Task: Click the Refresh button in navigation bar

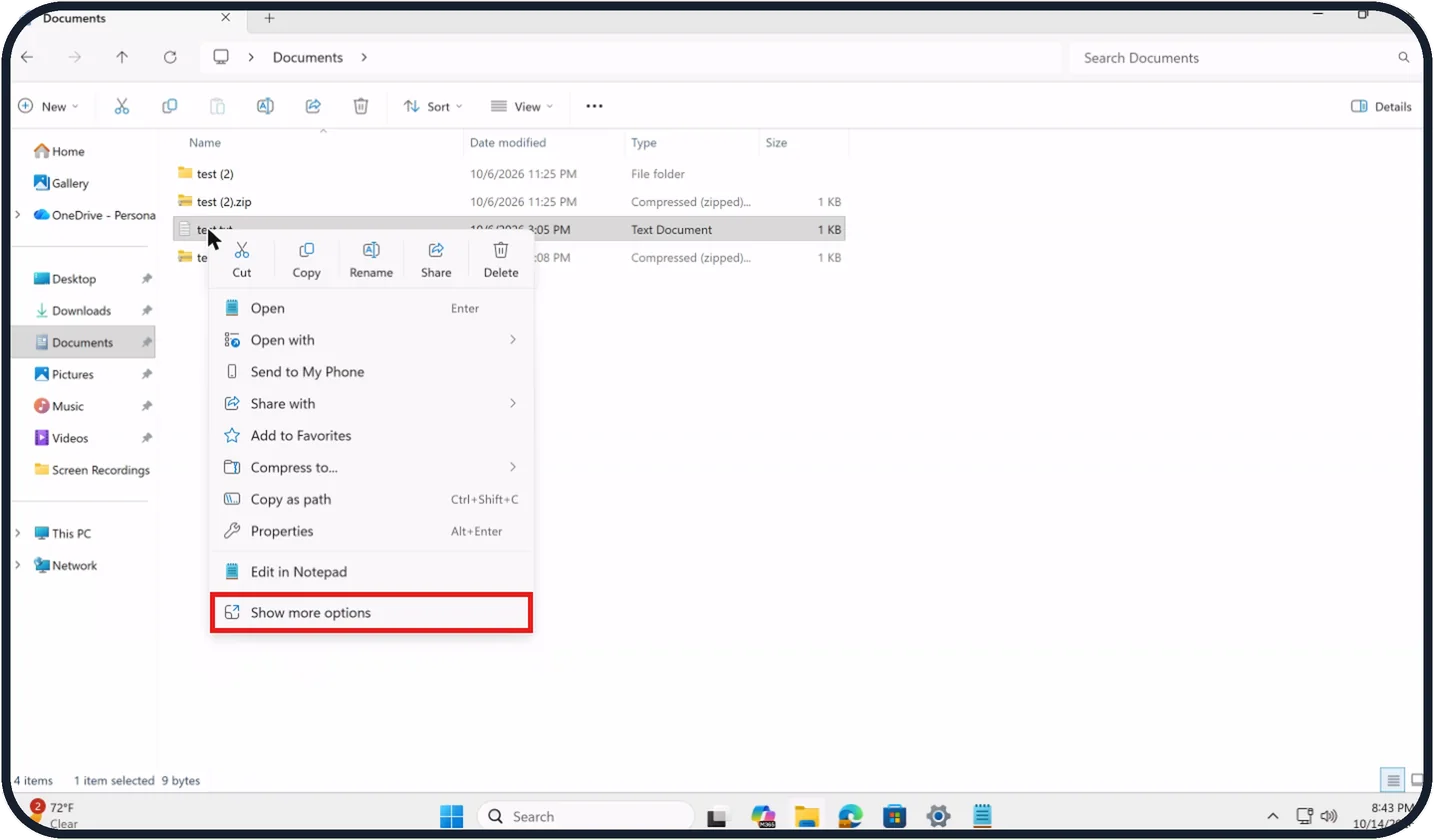Action: (170, 57)
